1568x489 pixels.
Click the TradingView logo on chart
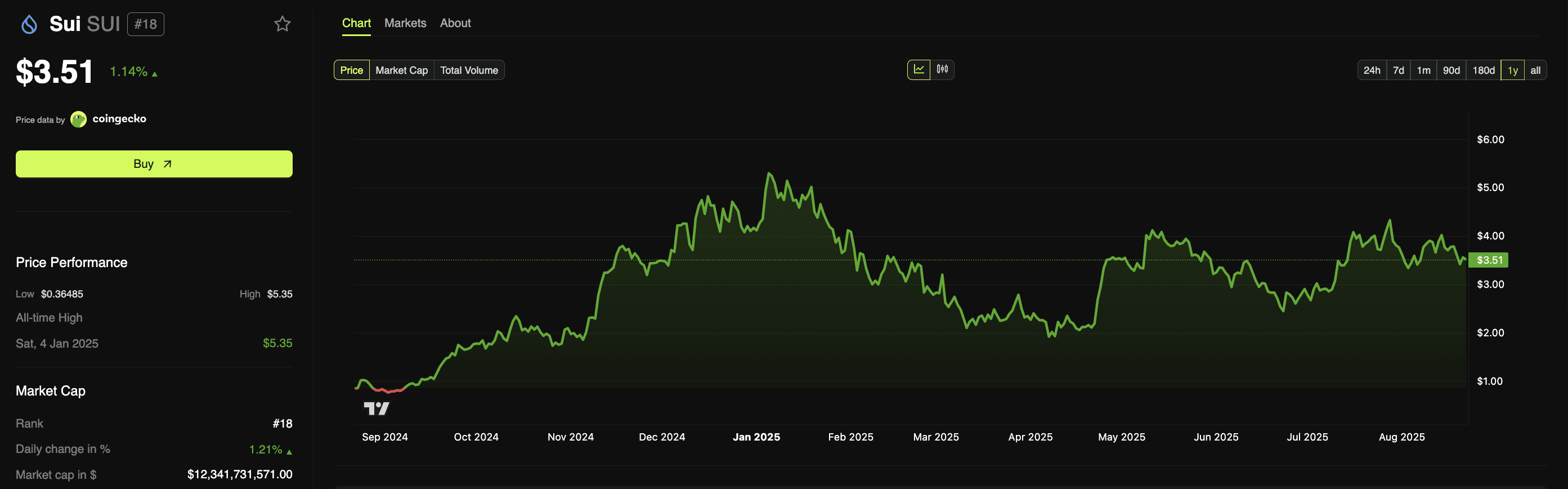tap(376, 408)
